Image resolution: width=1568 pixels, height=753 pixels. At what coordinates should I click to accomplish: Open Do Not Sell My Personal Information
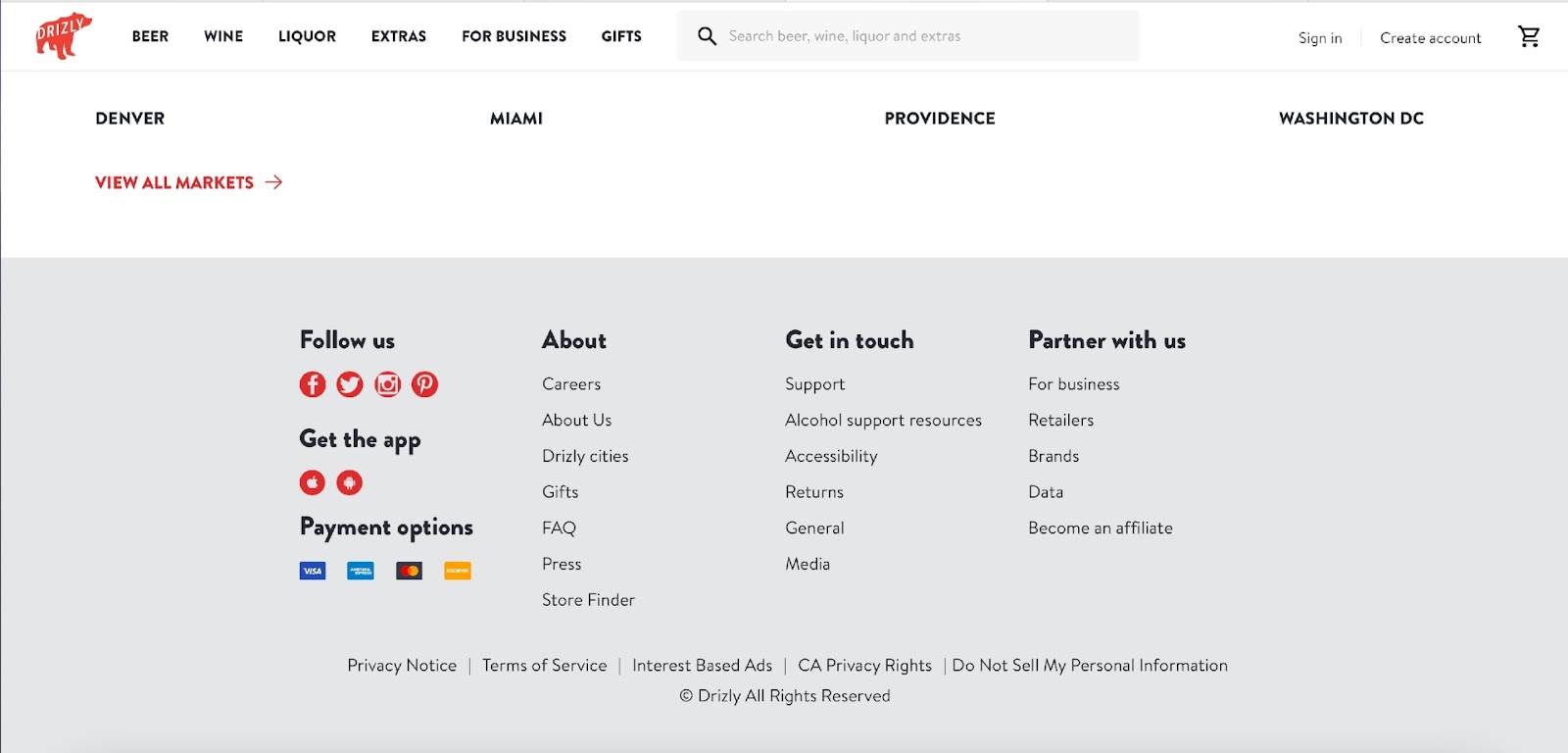tap(1090, 666)
